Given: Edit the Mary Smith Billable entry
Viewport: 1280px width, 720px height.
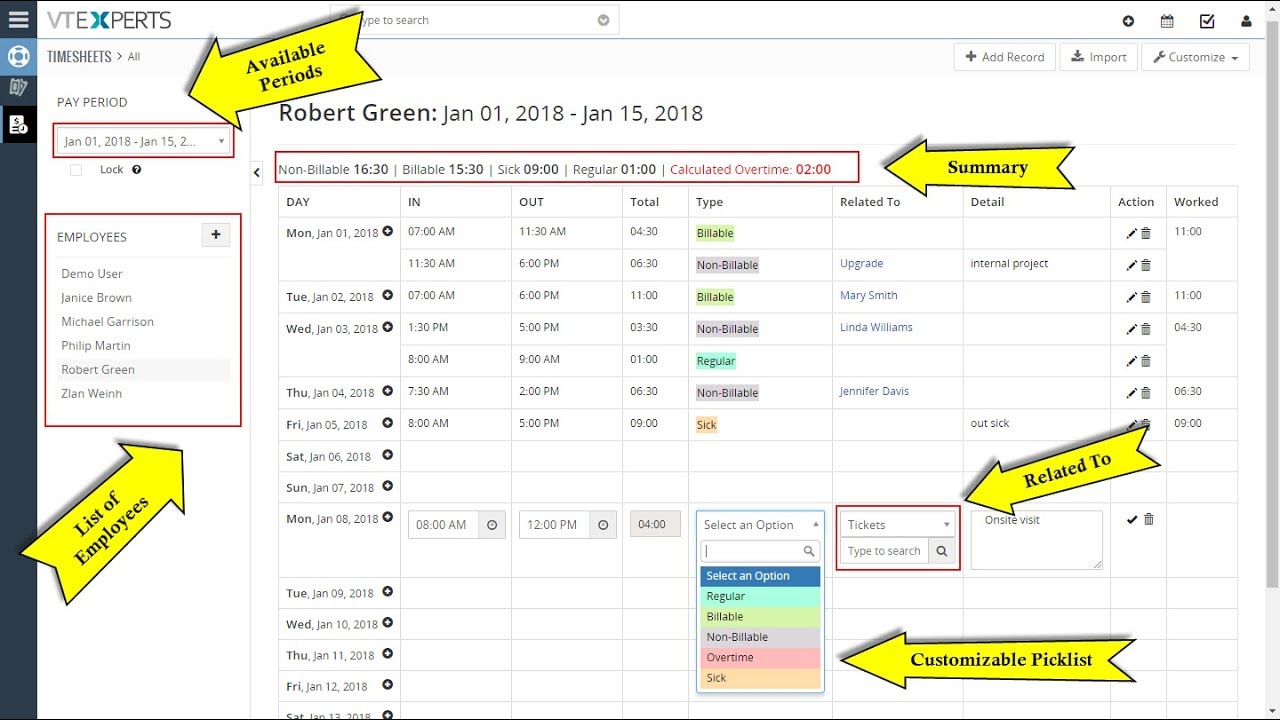Looking at the screenshot, I should pyautogui.click(x=1131, y=297).
